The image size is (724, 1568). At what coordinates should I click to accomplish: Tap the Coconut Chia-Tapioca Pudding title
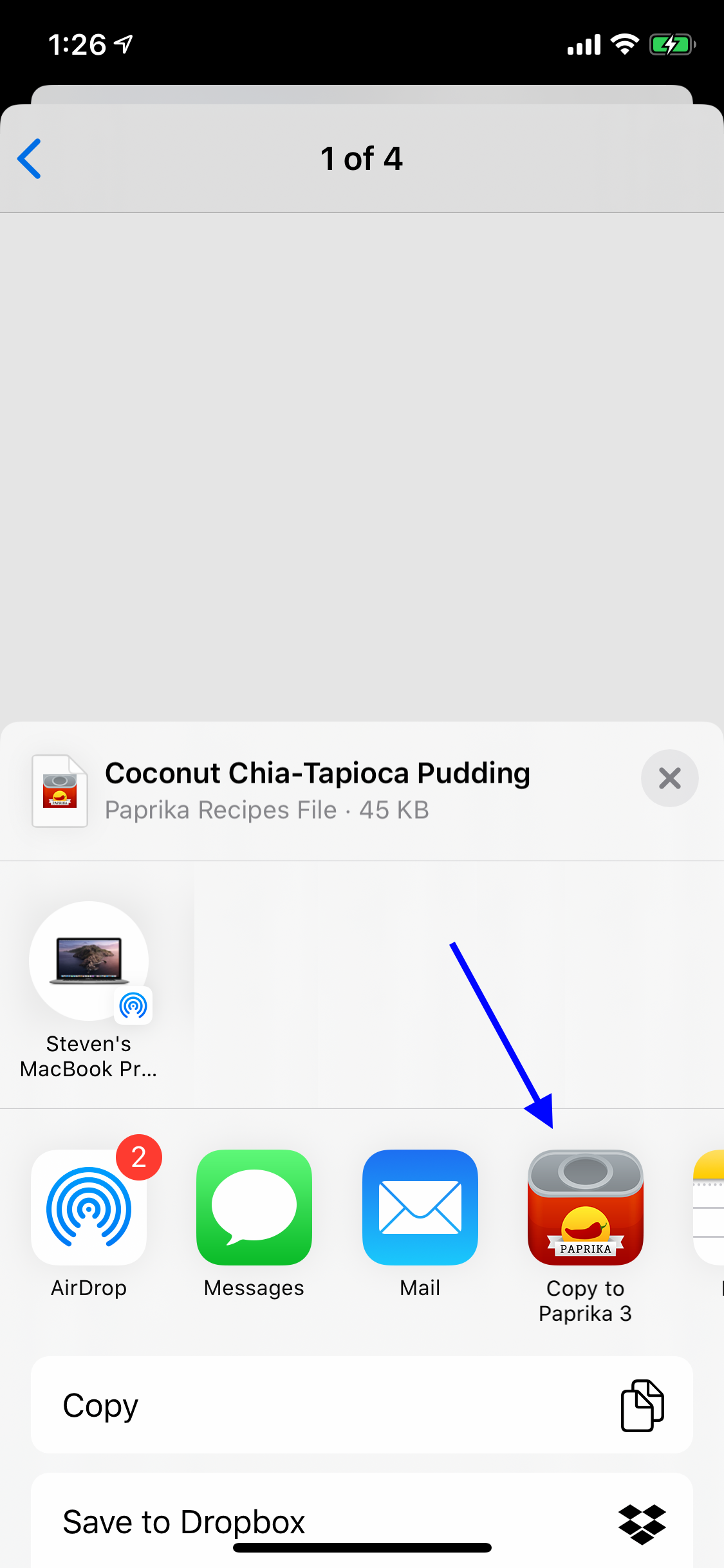tap(317, 773)
